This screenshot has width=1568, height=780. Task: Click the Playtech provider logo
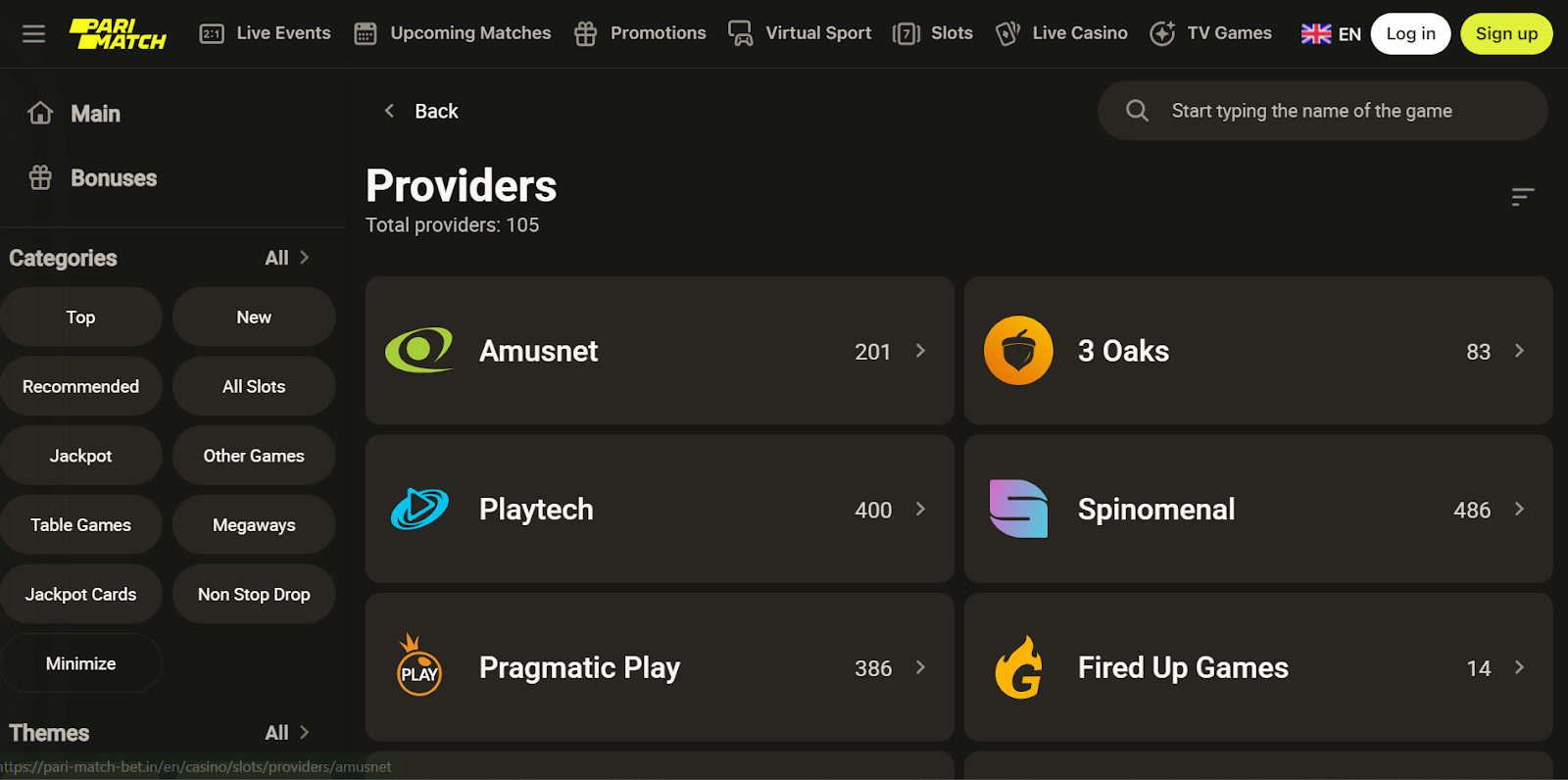pyautogui.click(x=419, y=509)
